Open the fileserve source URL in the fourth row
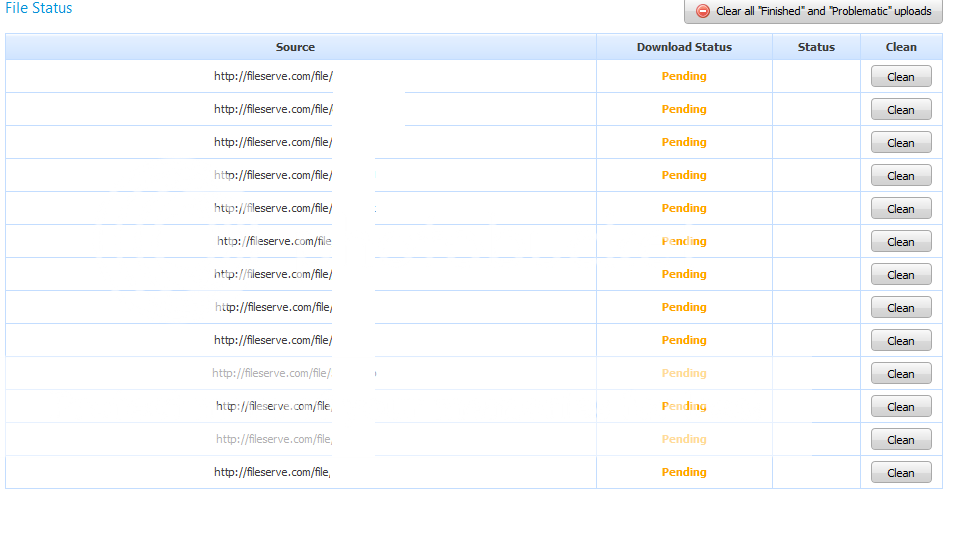 [273, 175]
